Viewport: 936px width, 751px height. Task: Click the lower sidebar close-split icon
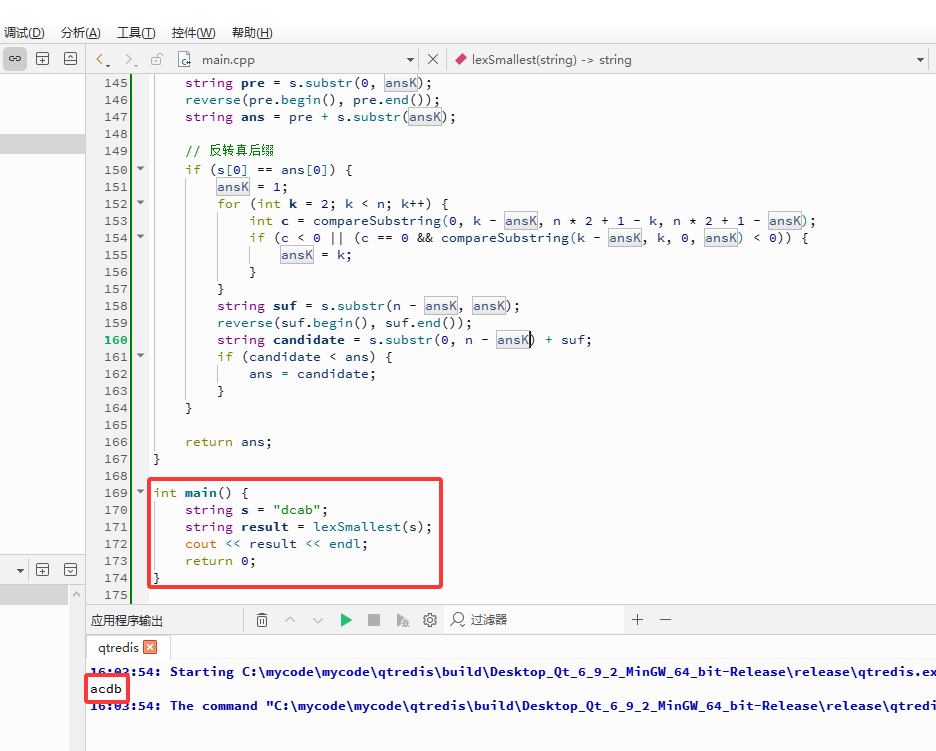coord(70,570)
